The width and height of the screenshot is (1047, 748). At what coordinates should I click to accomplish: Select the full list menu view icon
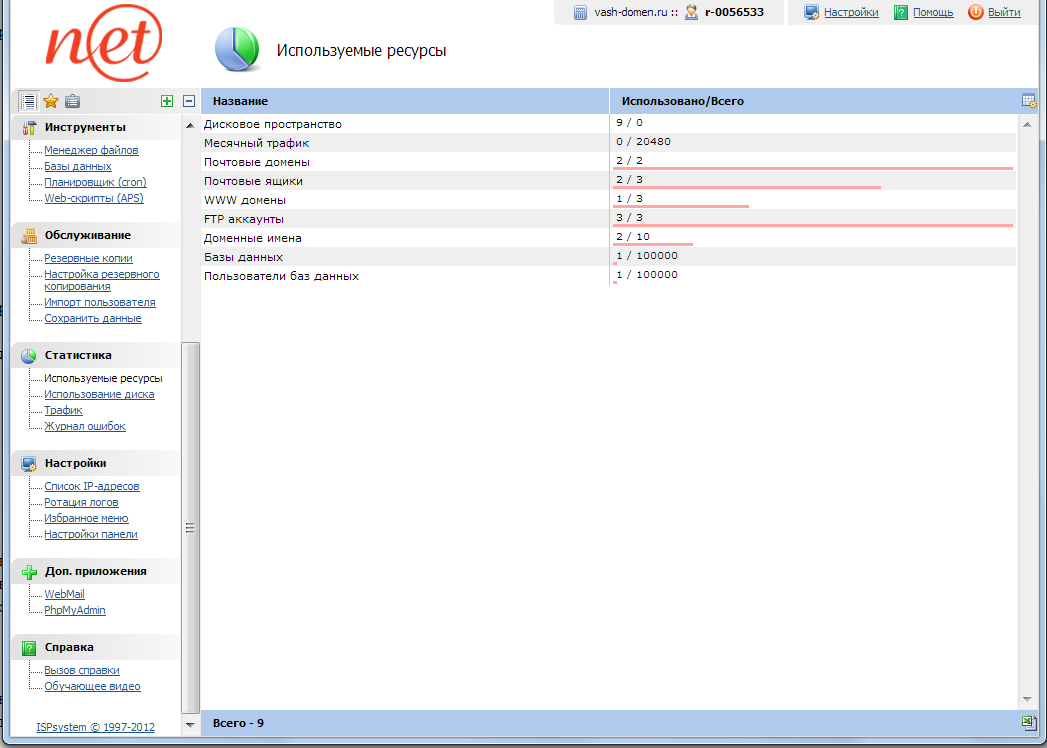28,100
